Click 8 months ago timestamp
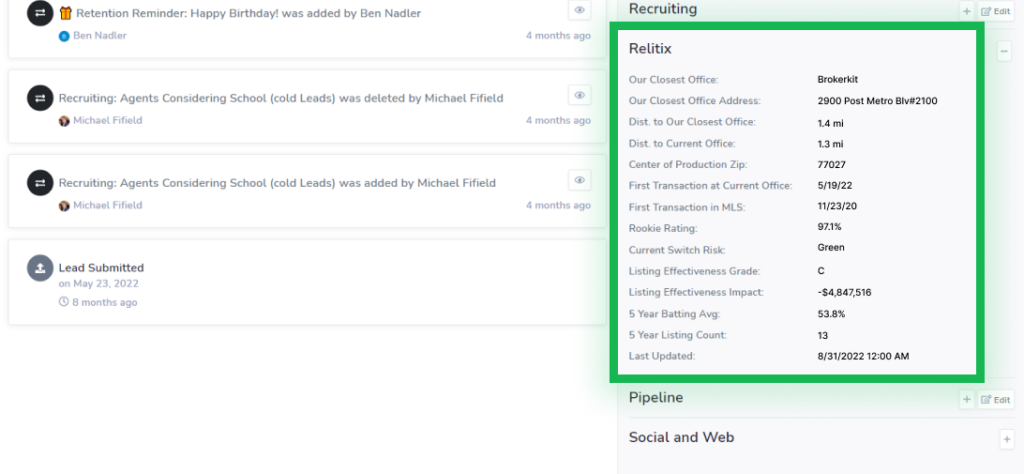This screenshot has height=474, width=1024. click(104, 302)
